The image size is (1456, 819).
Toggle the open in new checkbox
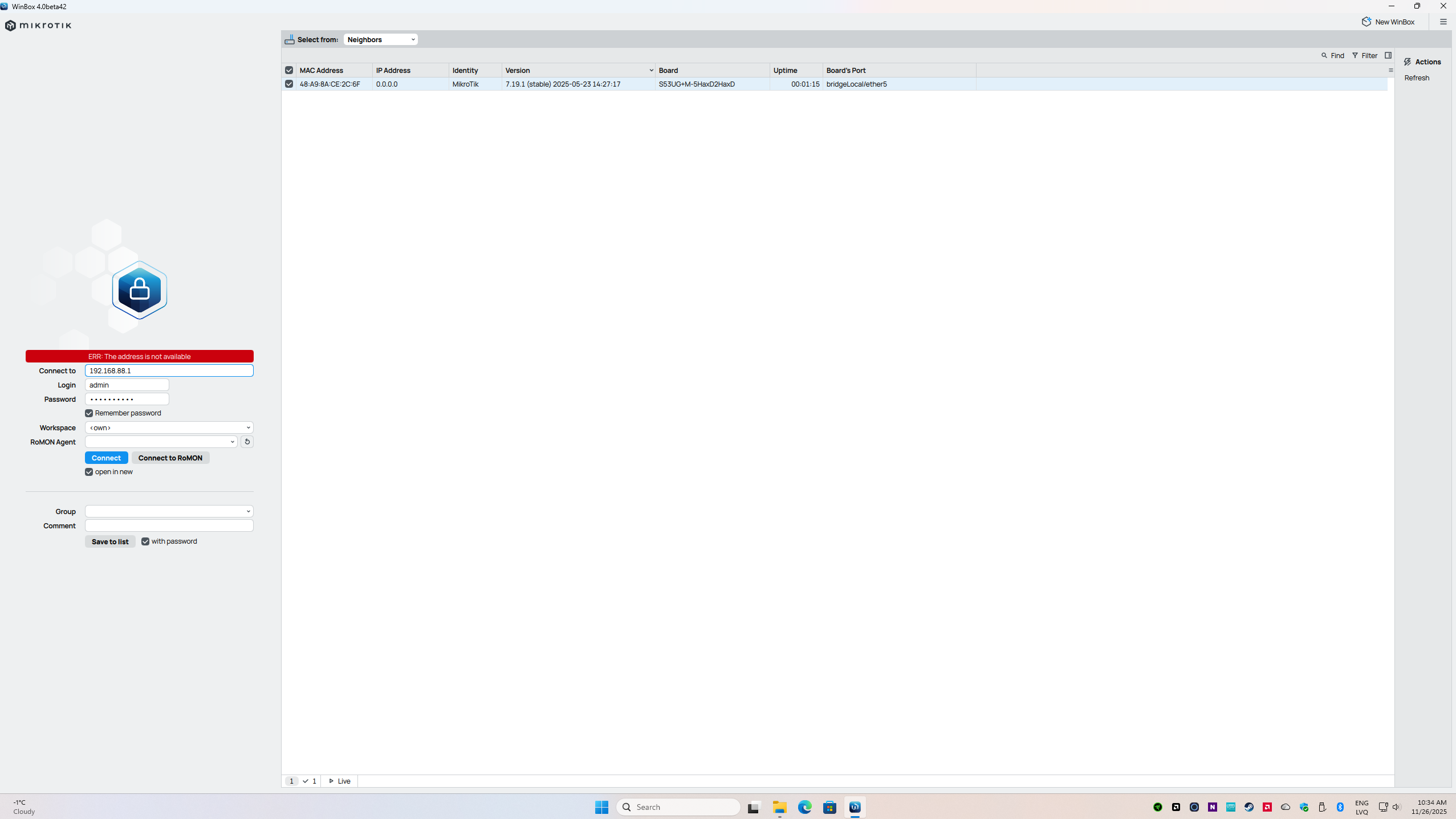click(89, 472)
